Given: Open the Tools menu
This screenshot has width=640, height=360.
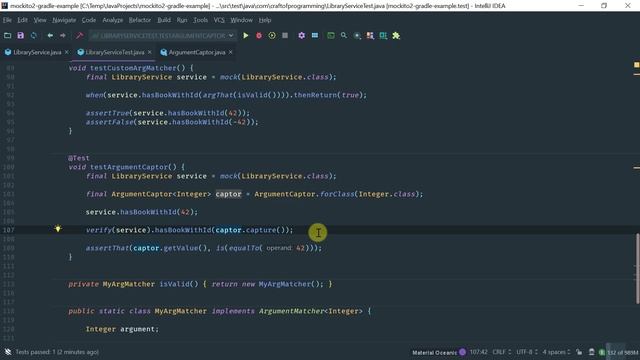Looking at the screenshot, I should (200, 20).
